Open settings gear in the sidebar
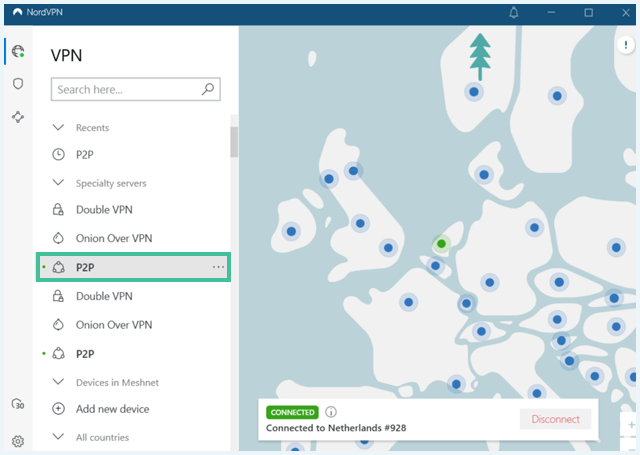 tap(18, 441)
